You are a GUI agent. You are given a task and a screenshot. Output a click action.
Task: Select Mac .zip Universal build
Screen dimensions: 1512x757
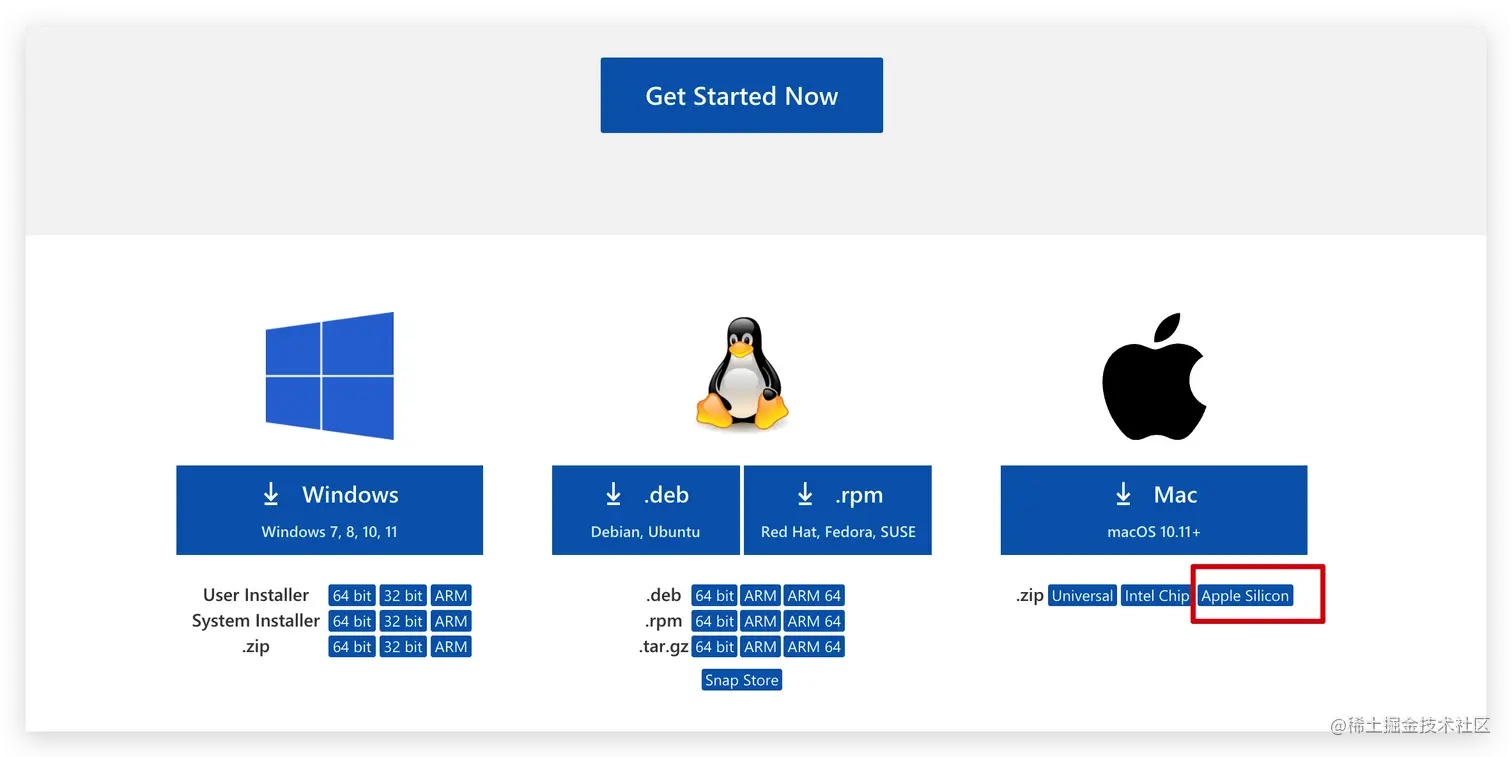[1082, 596]
